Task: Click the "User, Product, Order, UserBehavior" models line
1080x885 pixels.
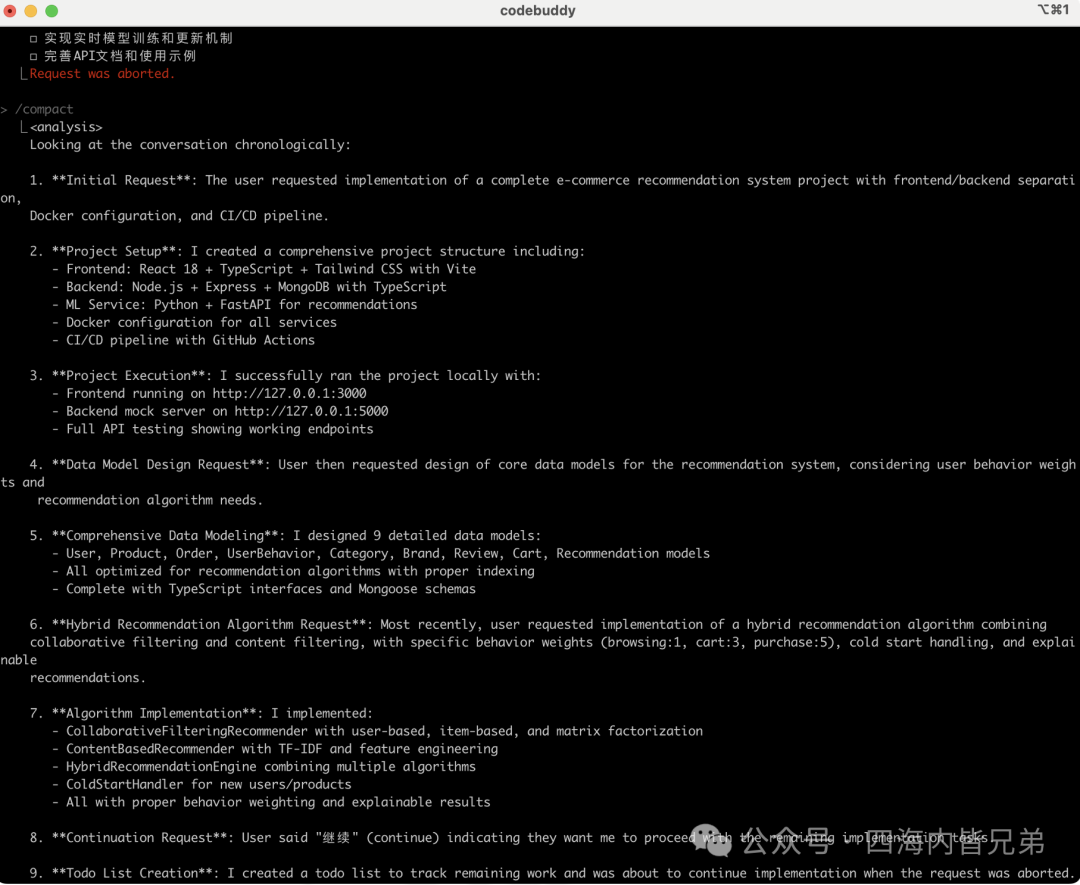Action: tap(381, 554)
